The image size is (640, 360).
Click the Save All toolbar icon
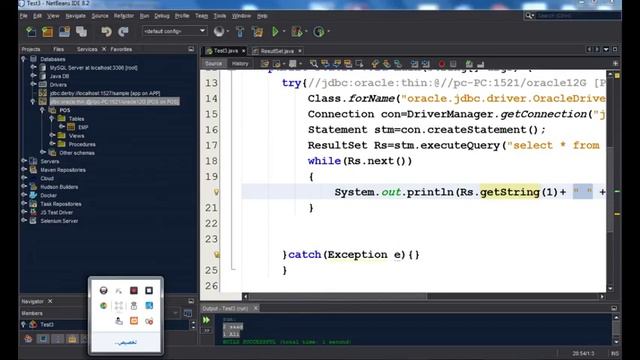(x=81, y=31)
